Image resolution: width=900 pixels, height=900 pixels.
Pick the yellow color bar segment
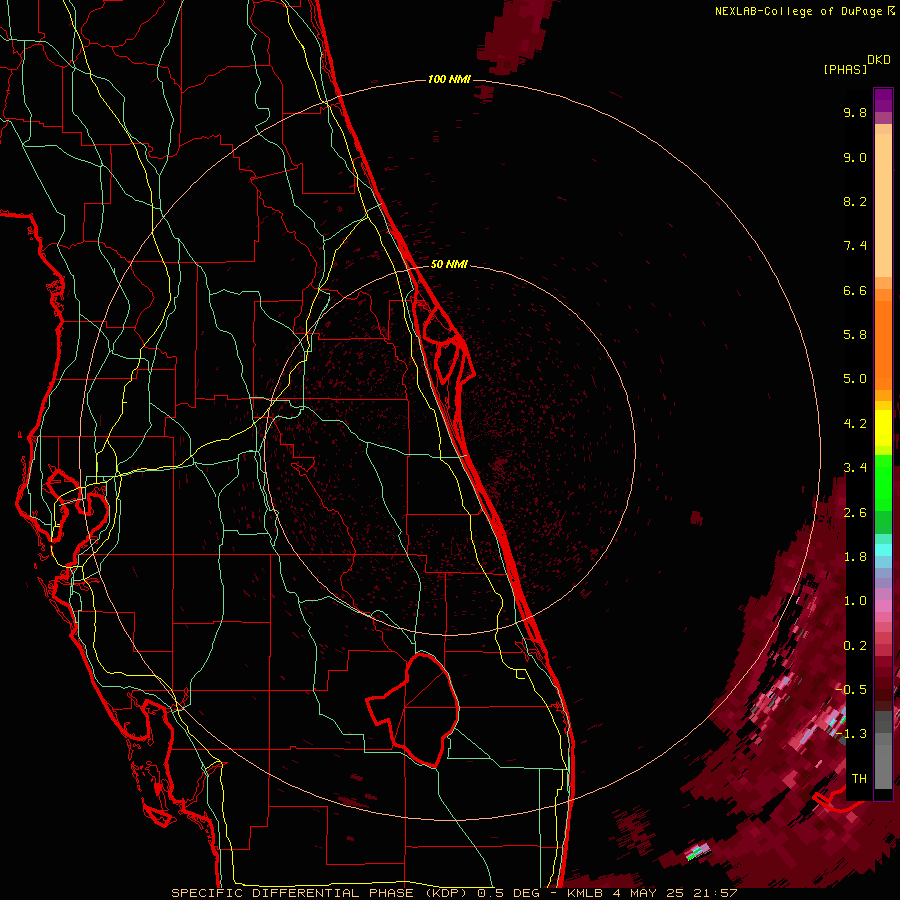(x=883, y=428)
